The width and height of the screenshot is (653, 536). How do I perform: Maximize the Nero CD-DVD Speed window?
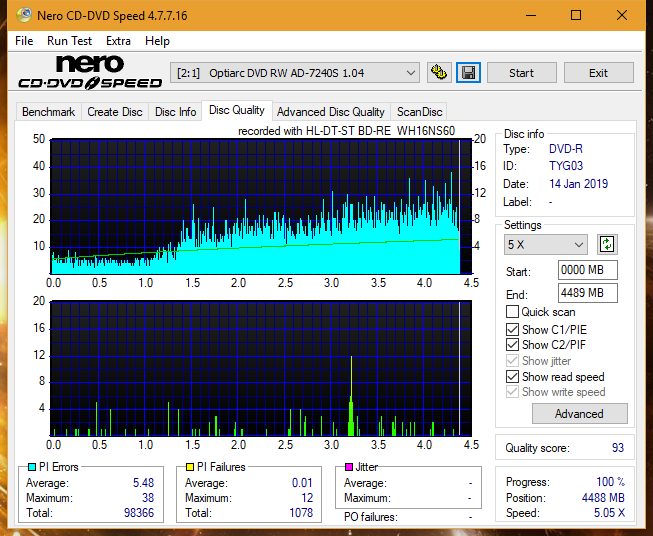[x=576, y=15]
